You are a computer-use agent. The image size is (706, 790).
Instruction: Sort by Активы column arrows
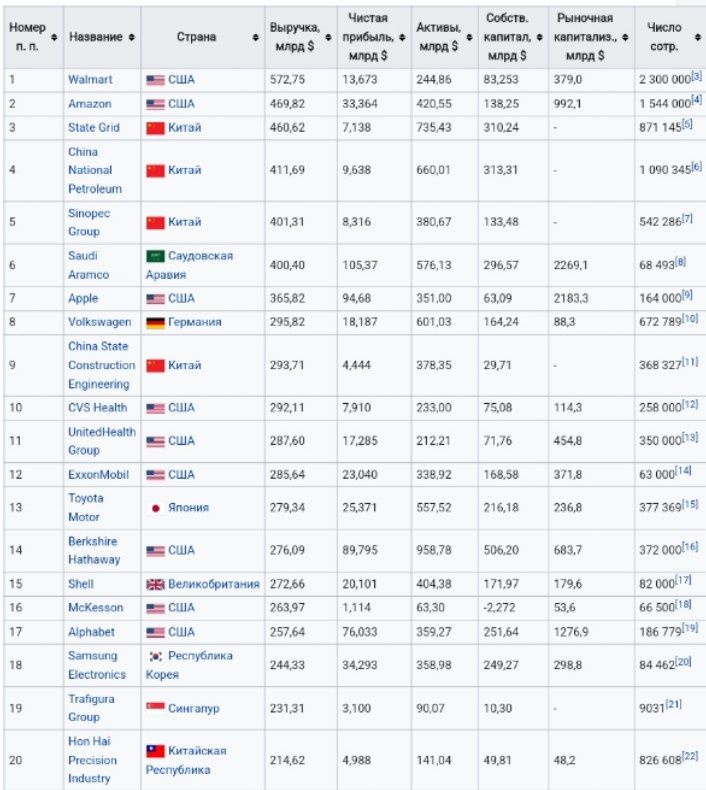click(x=469, y=37)
